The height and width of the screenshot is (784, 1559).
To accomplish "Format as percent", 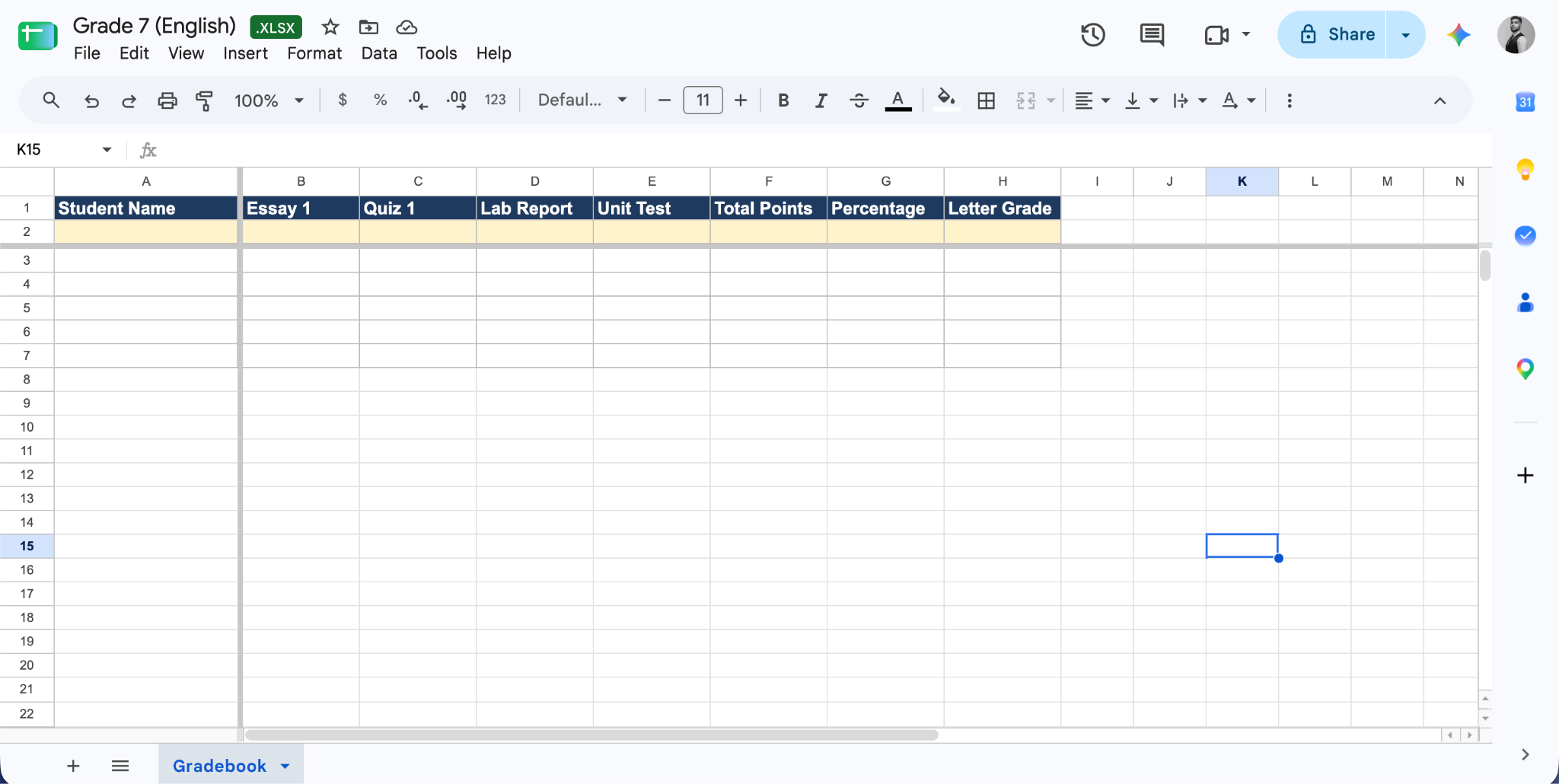I will click(x=381, y=100).
